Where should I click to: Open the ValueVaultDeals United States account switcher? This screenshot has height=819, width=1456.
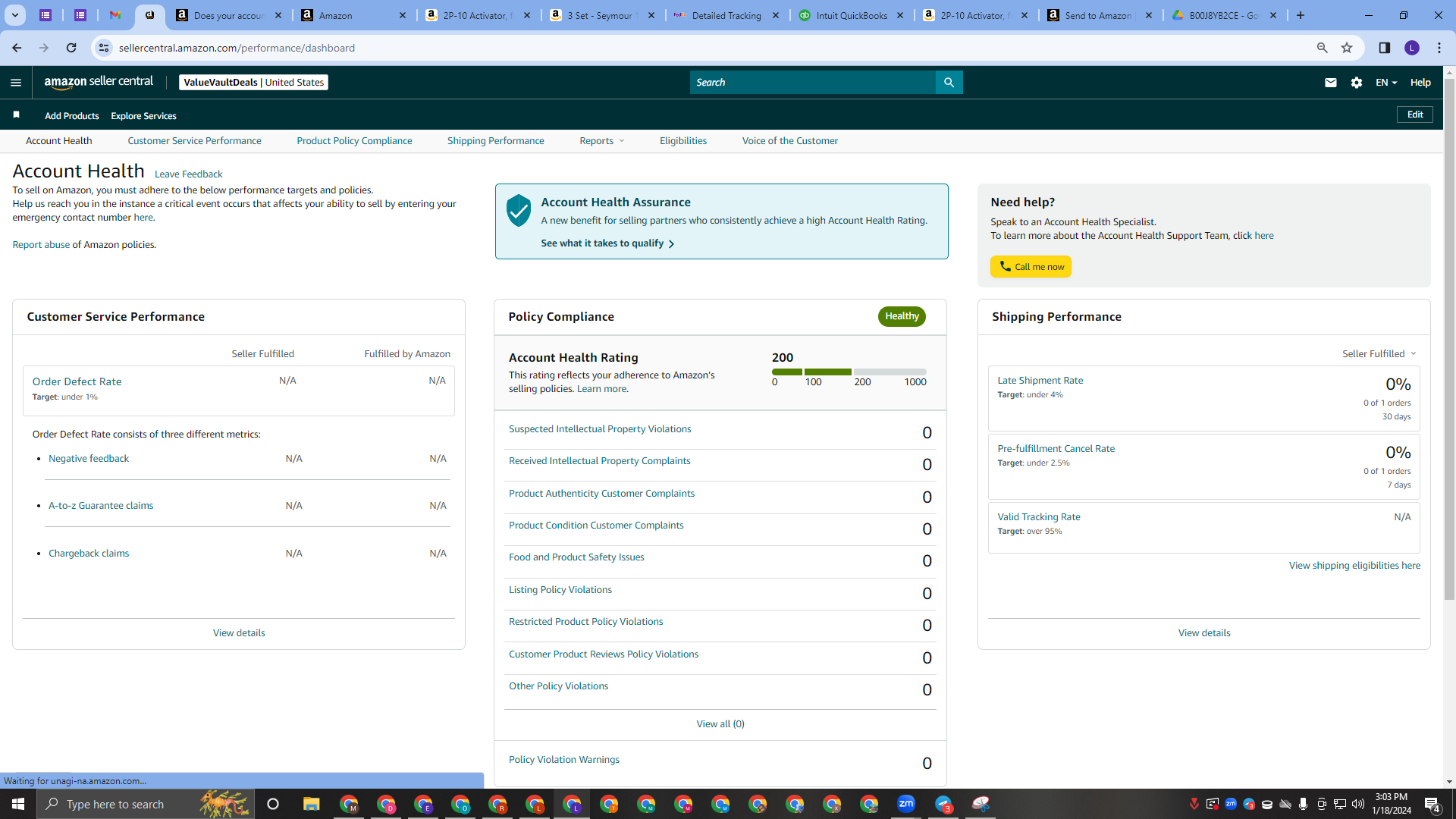tap(254, 83)
